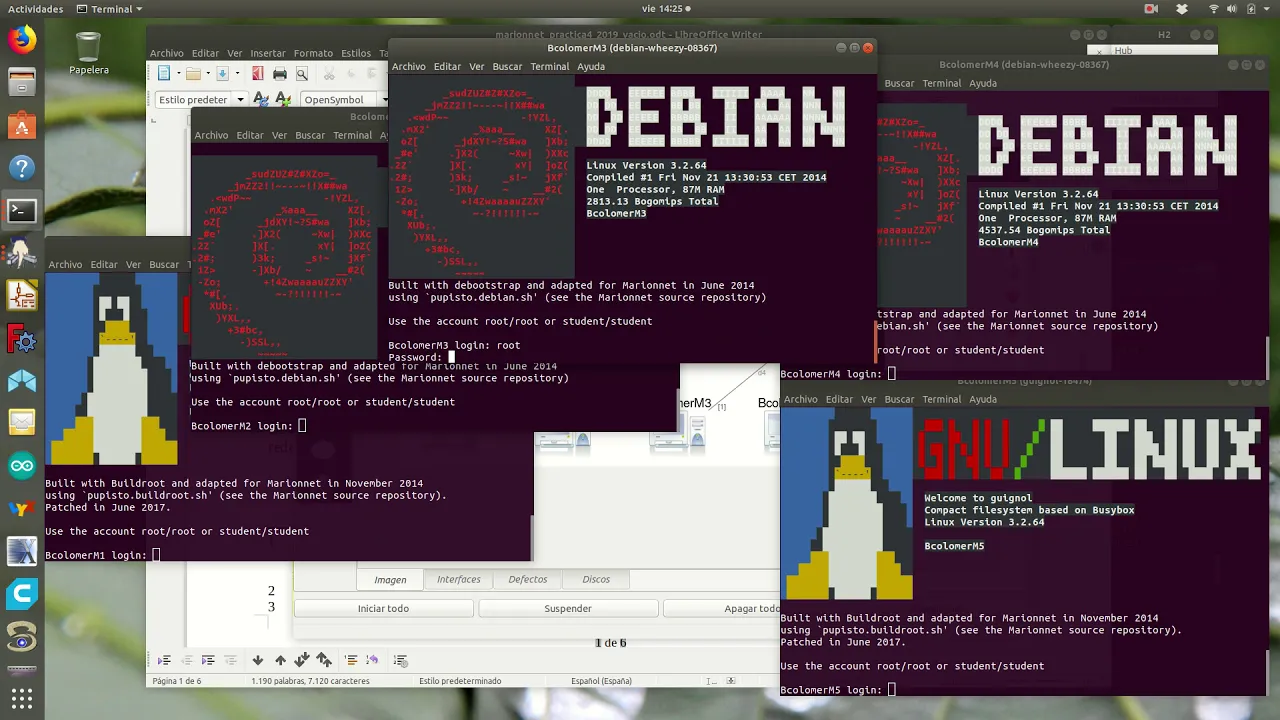Click the Save icon in Writer toolbar

point(222,73)
